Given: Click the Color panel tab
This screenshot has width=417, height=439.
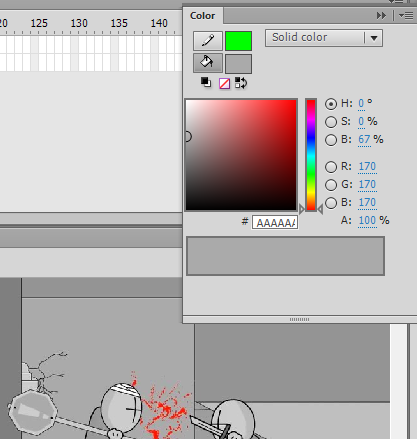Looking at the screenshot, I should point(203,16).
